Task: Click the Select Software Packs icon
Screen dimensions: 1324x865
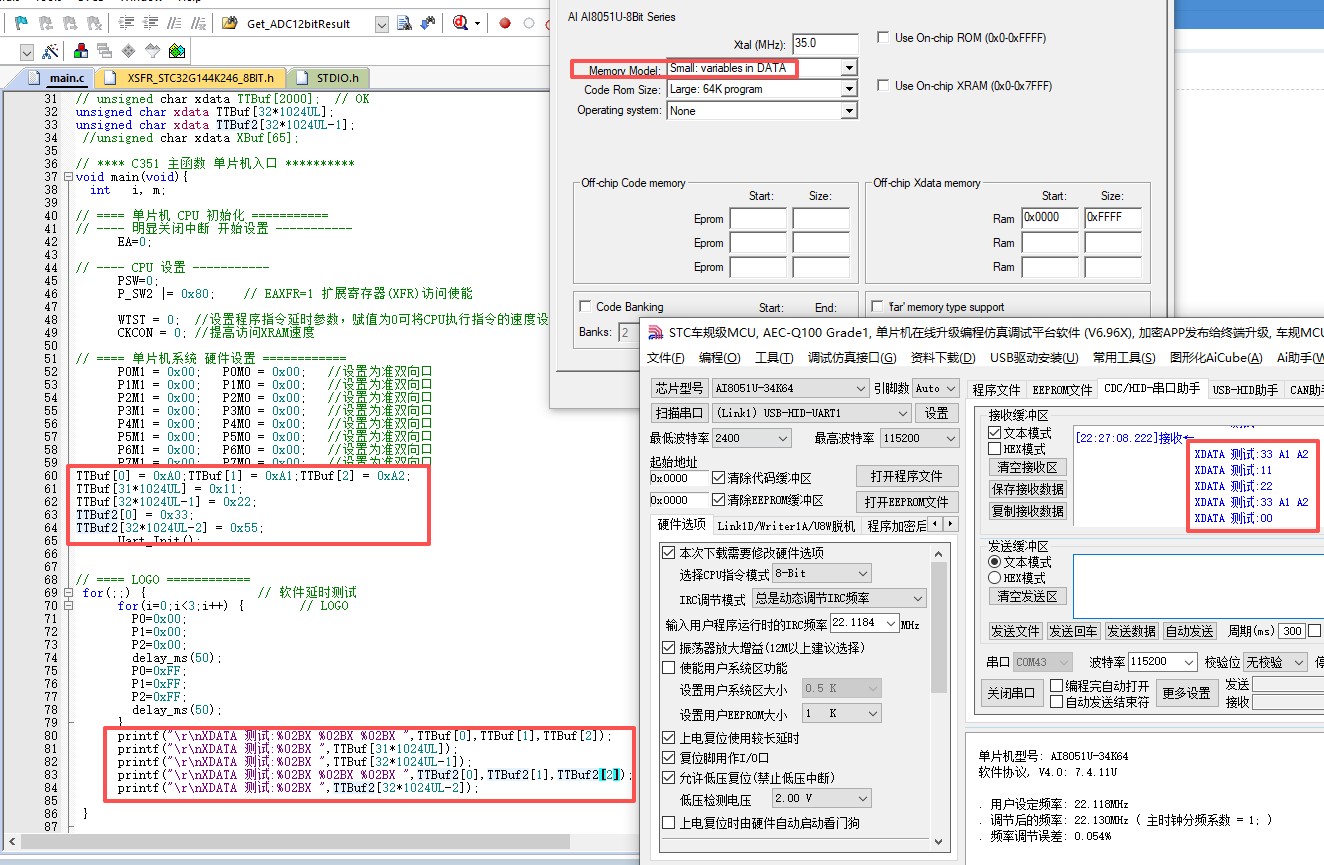Action: point(152,51)
